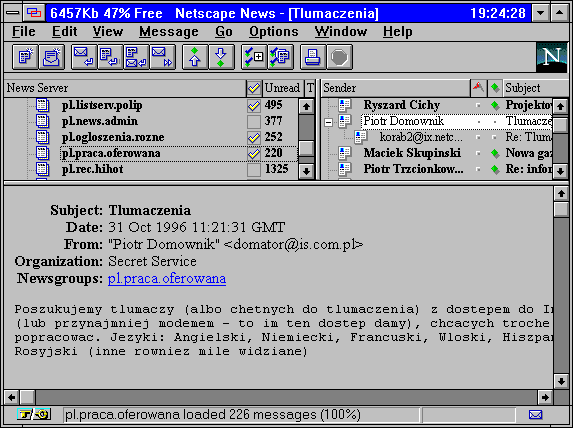Screen dimensions: 573x428
Task: Click the Print toolbar icon
Action: point(313,57)
